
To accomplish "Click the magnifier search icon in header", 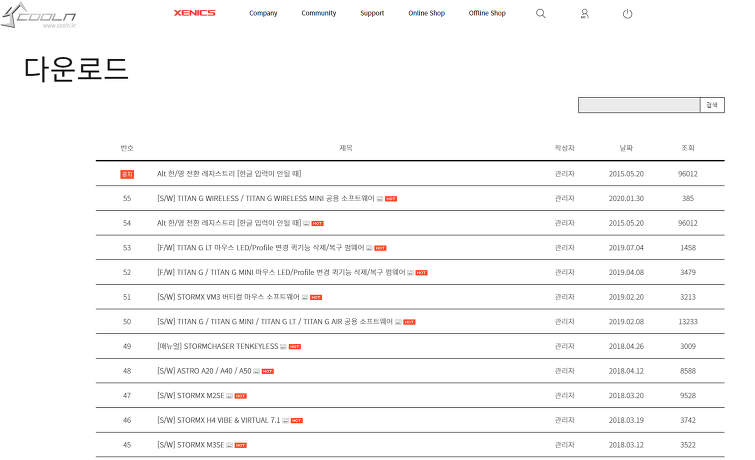I will [541, 13].
